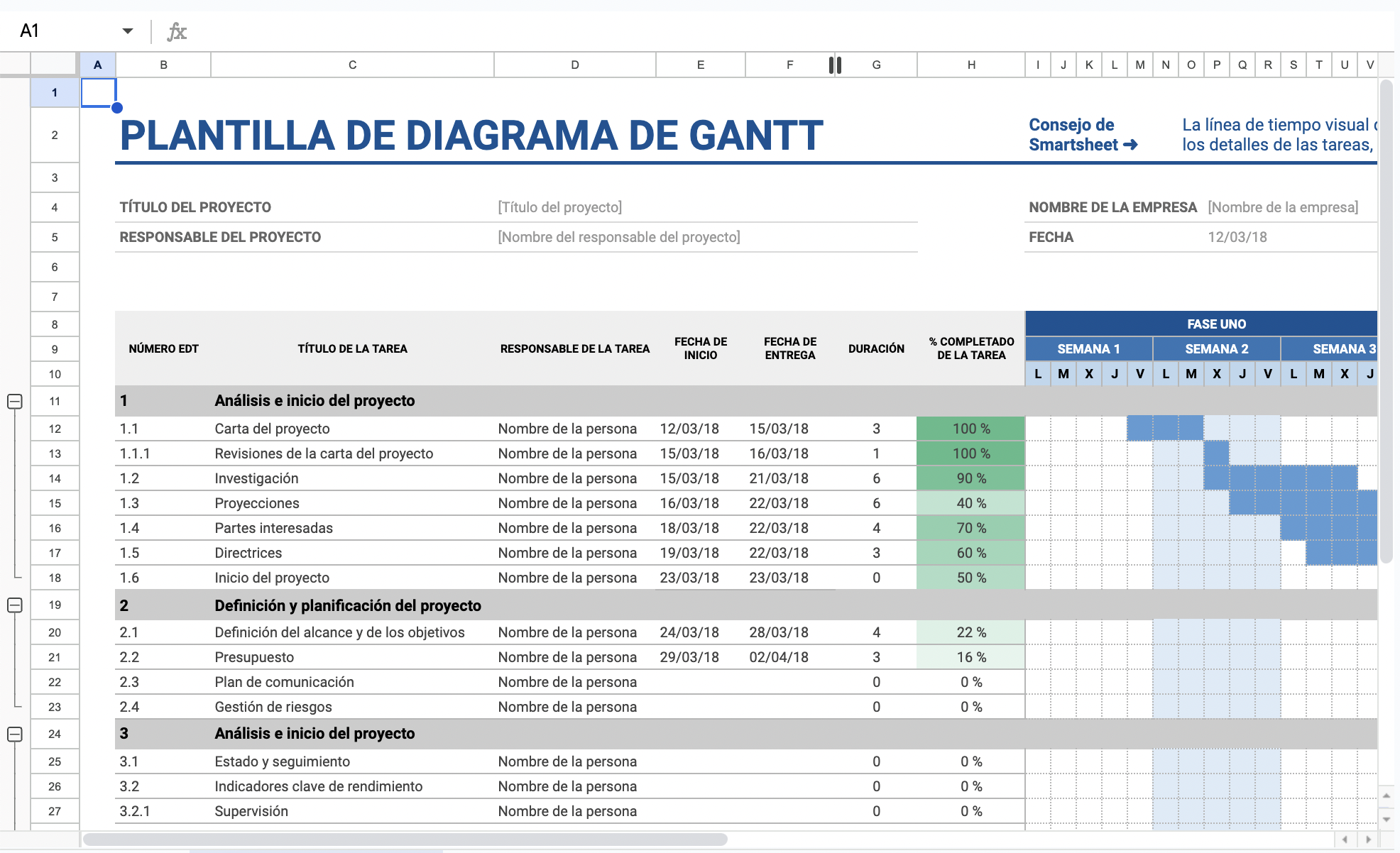This screenshot has height=853, width=1400.
Task: Click the date value 12/03/18 next to FECHA
Action: point(1237,237)
